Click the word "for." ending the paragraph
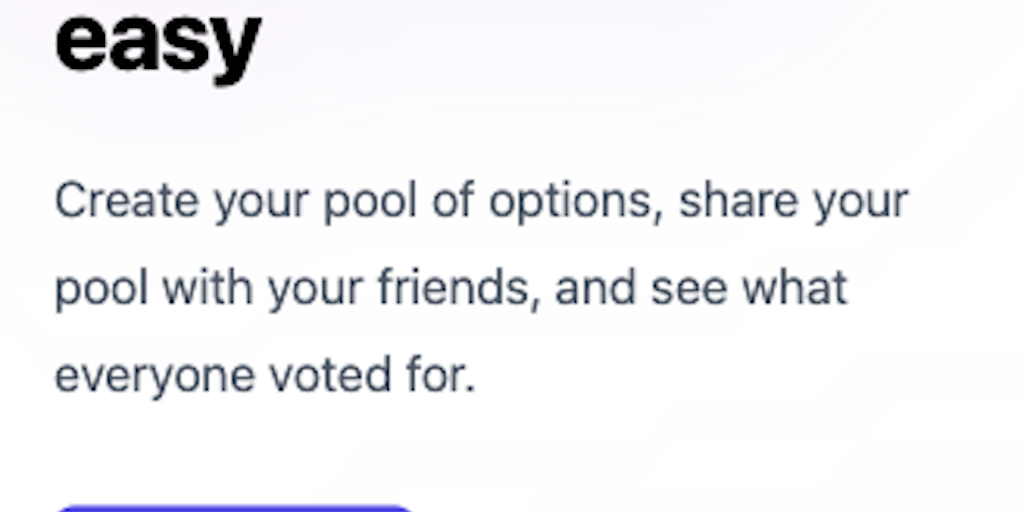 [x=440, y=375]
